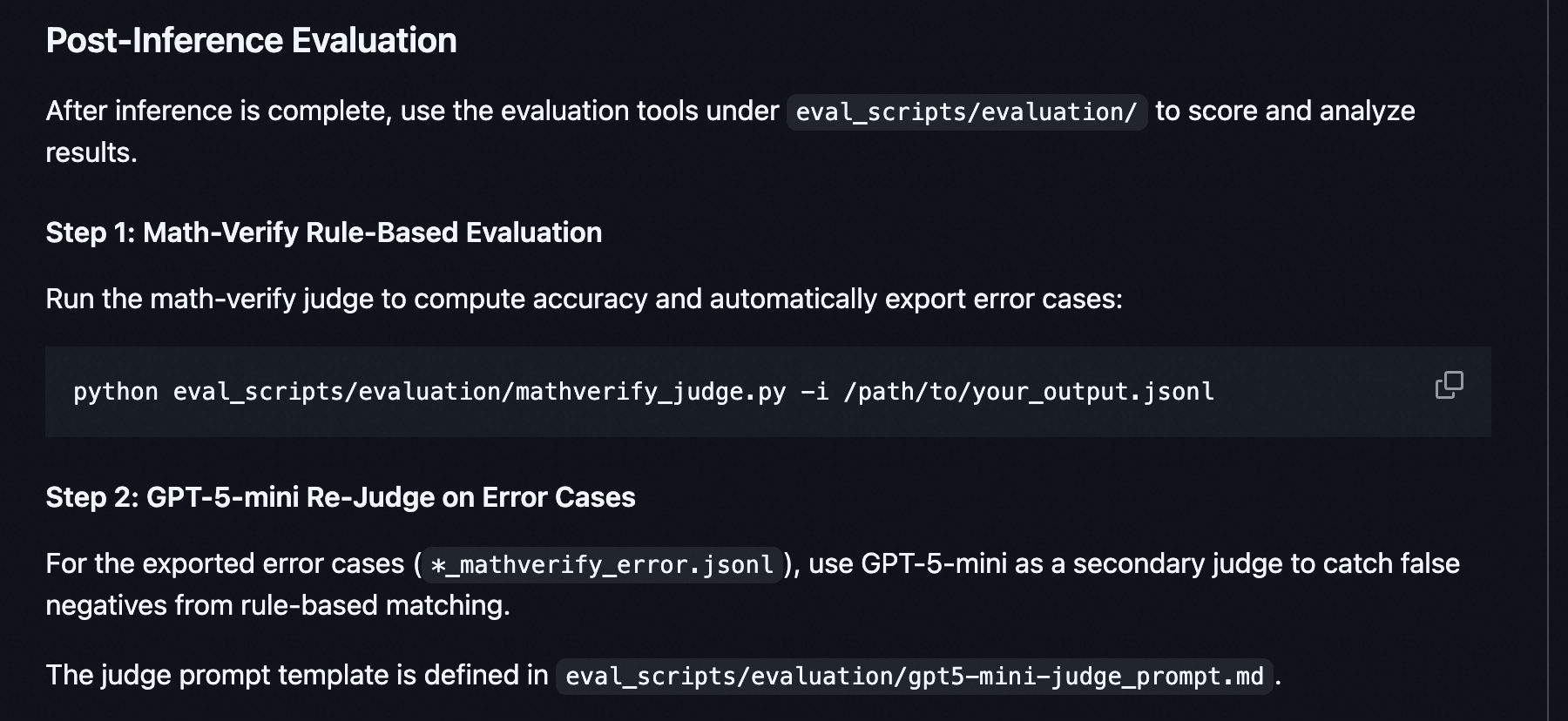Click the gpt5-mini-judge_prompt.md inline code path
The width and height of the screenshot is (1568, 721).
pyautogui.click(x=914, y=677)
